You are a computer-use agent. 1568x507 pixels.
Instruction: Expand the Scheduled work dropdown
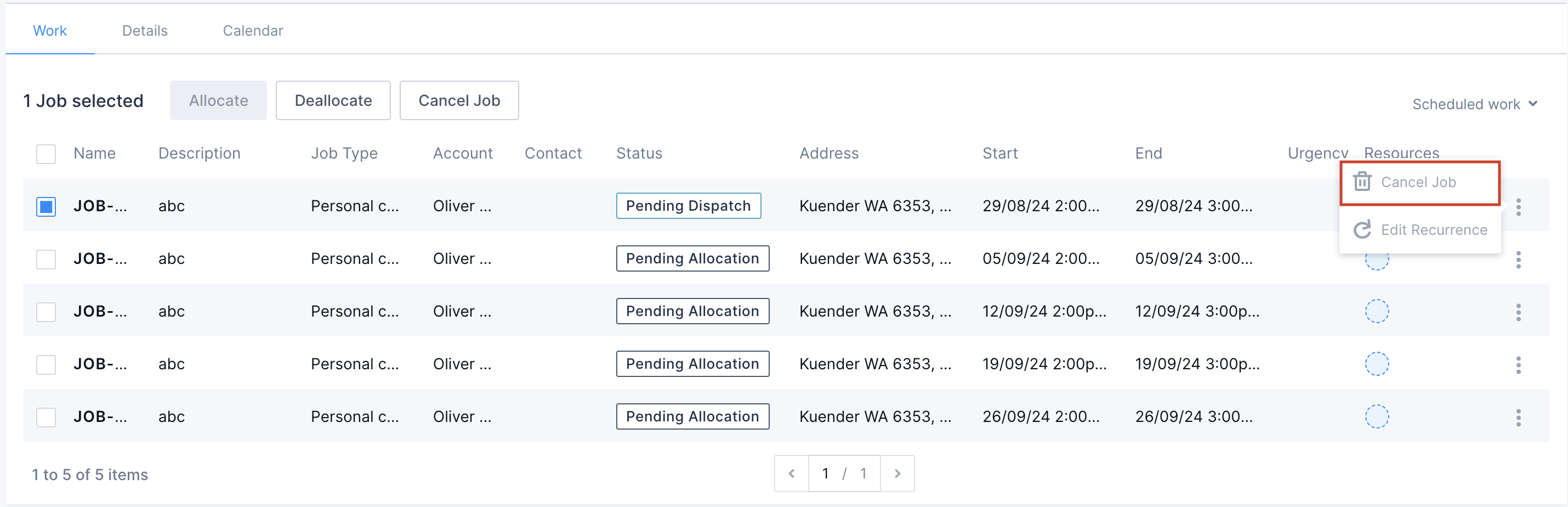(1474, 104)
